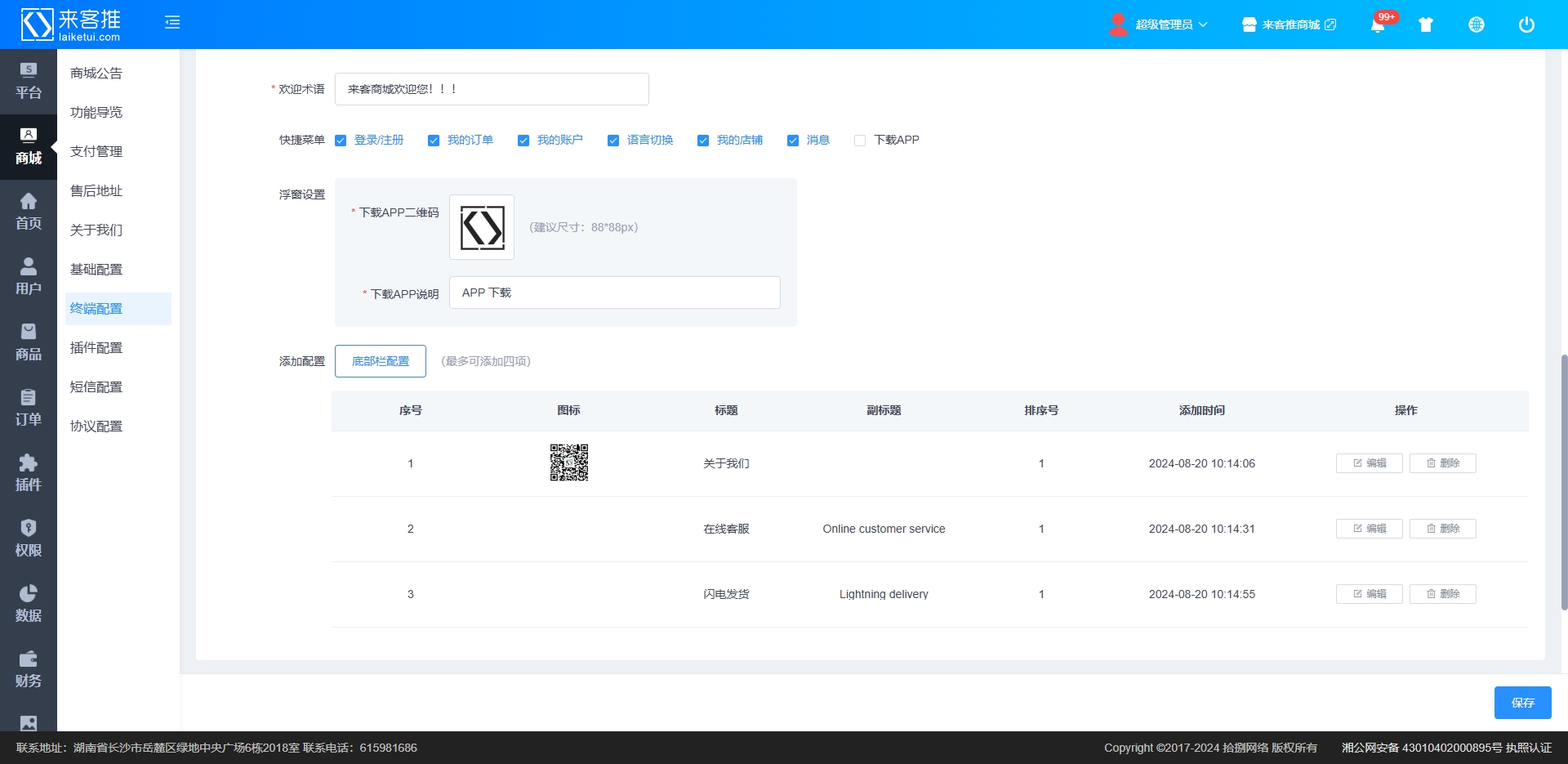The height and width of the screenshot is (764, 1568).
Task: Select 基础配置 in the submenu
Action: (96, 270)
